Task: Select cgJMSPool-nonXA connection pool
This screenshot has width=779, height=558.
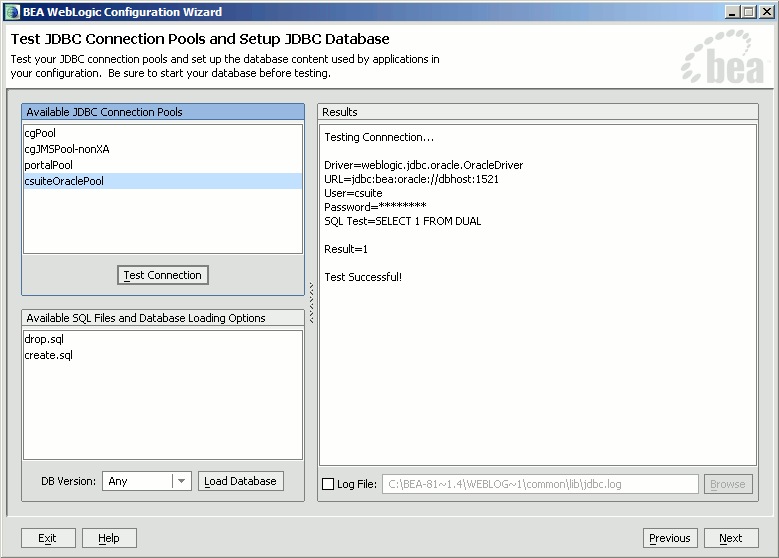Action: coord(162,149)
